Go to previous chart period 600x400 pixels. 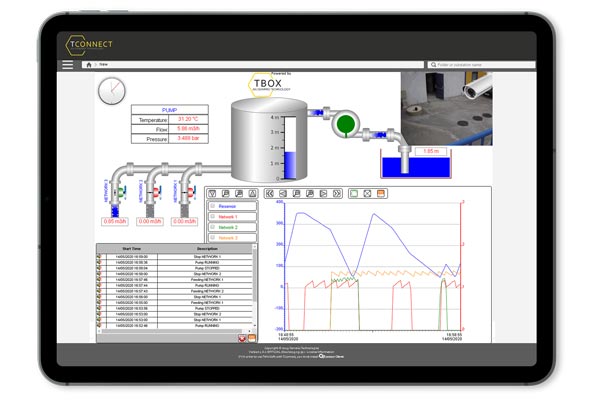(x=283, y=194)
